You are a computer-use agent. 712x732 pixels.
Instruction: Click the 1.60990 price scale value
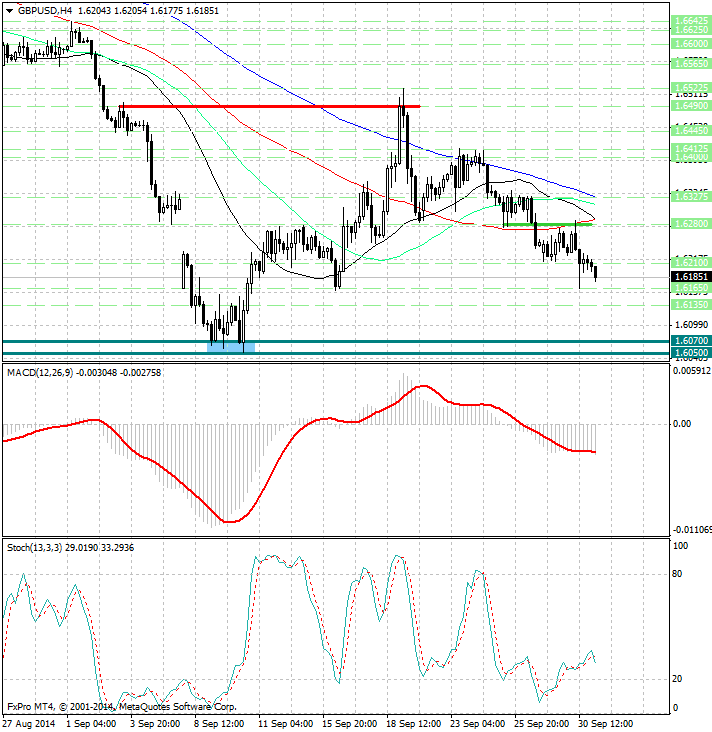point(691,324)
